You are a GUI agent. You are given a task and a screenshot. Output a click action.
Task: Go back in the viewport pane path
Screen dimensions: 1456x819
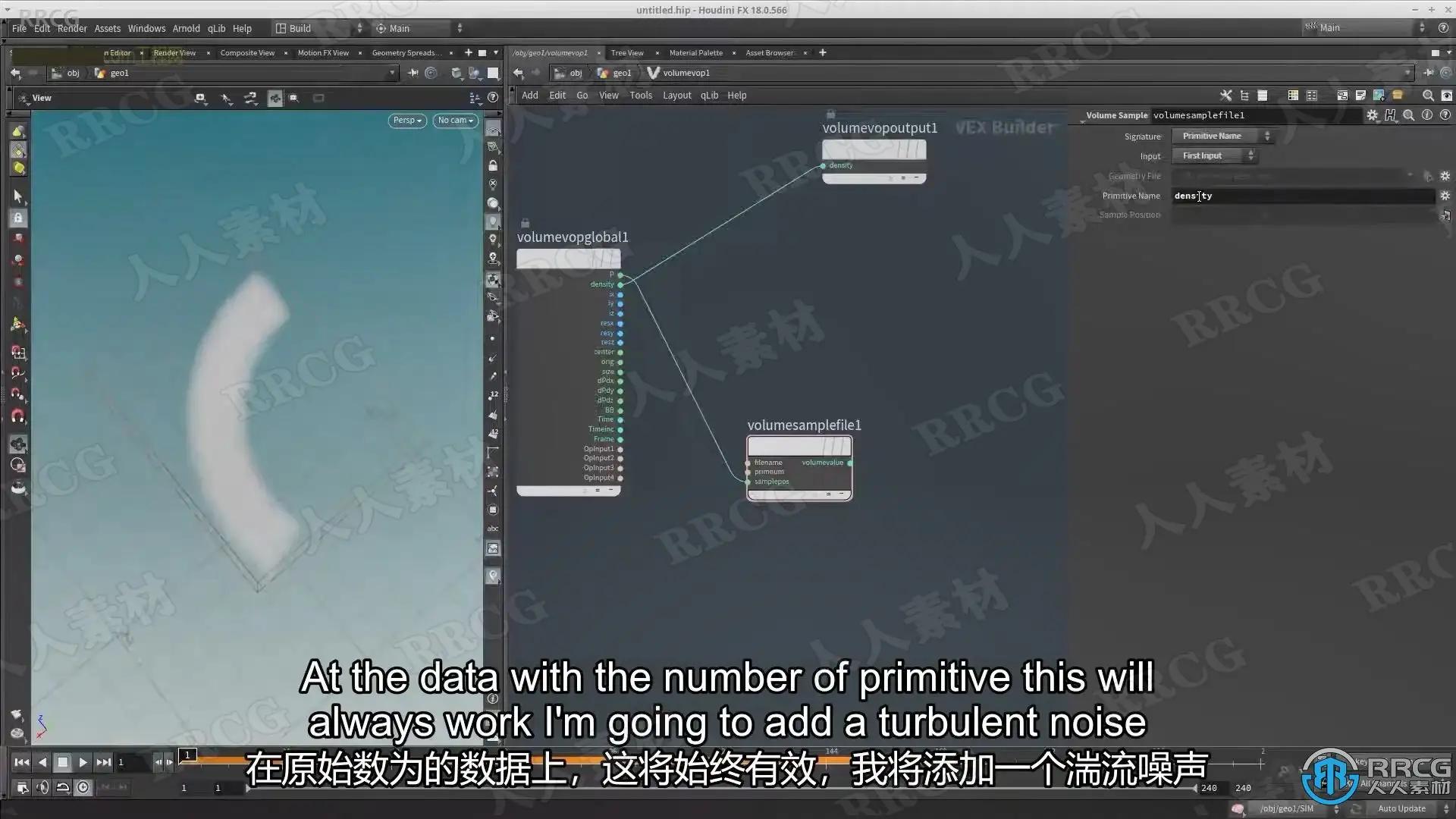coord(16,73)
